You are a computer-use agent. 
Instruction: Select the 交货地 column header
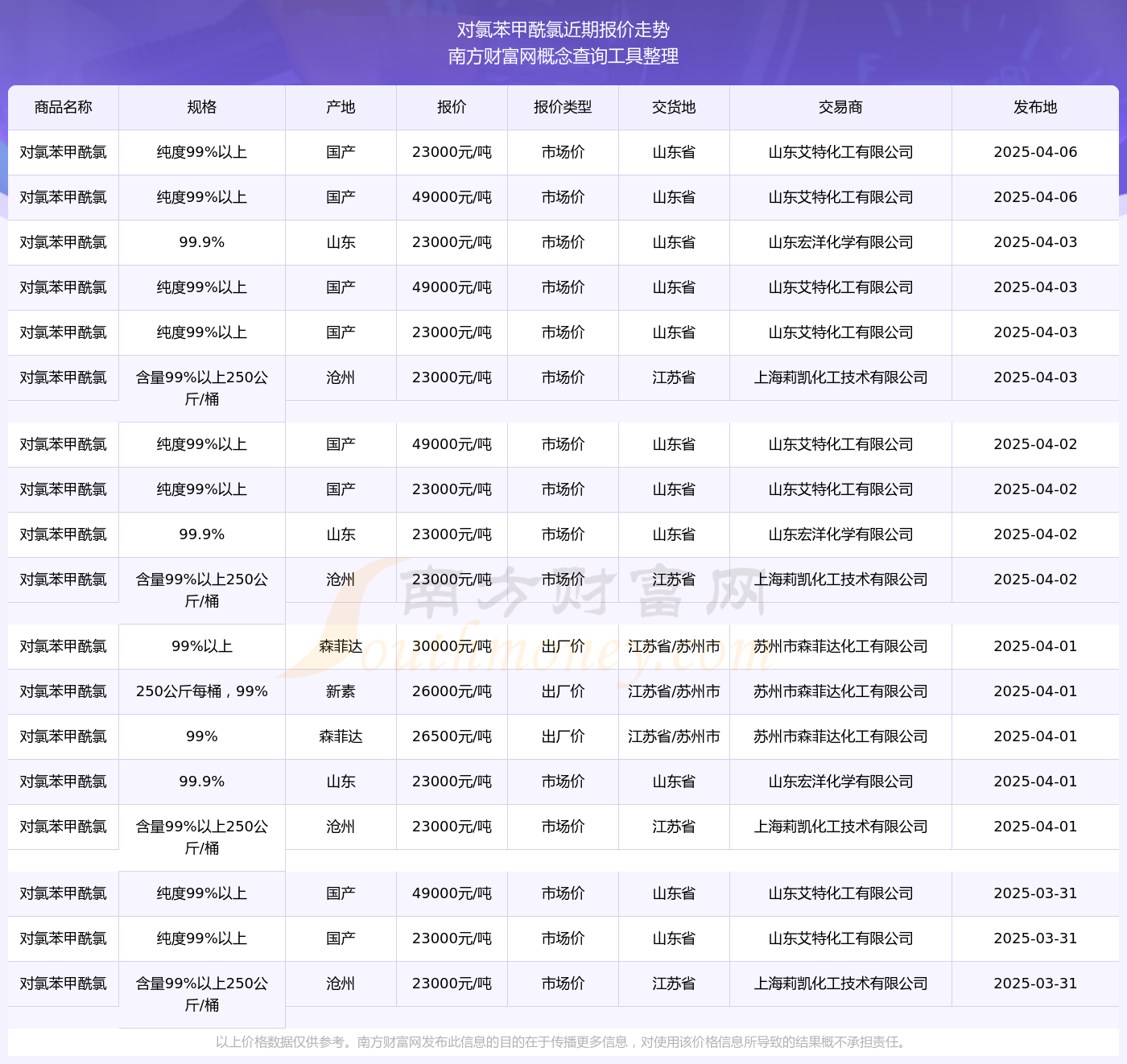674,107
